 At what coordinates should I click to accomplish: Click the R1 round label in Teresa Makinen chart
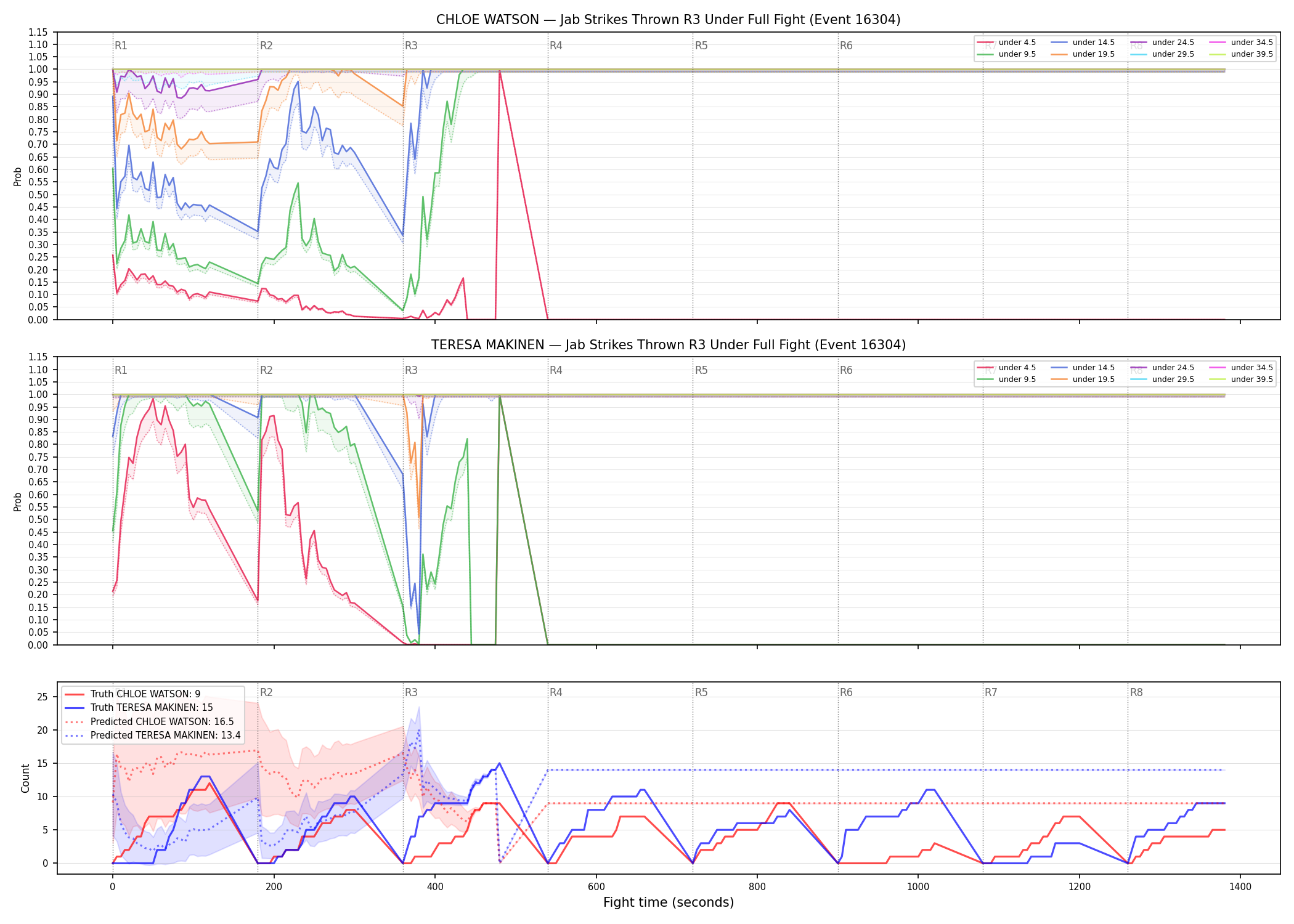[x=121, y=370]
